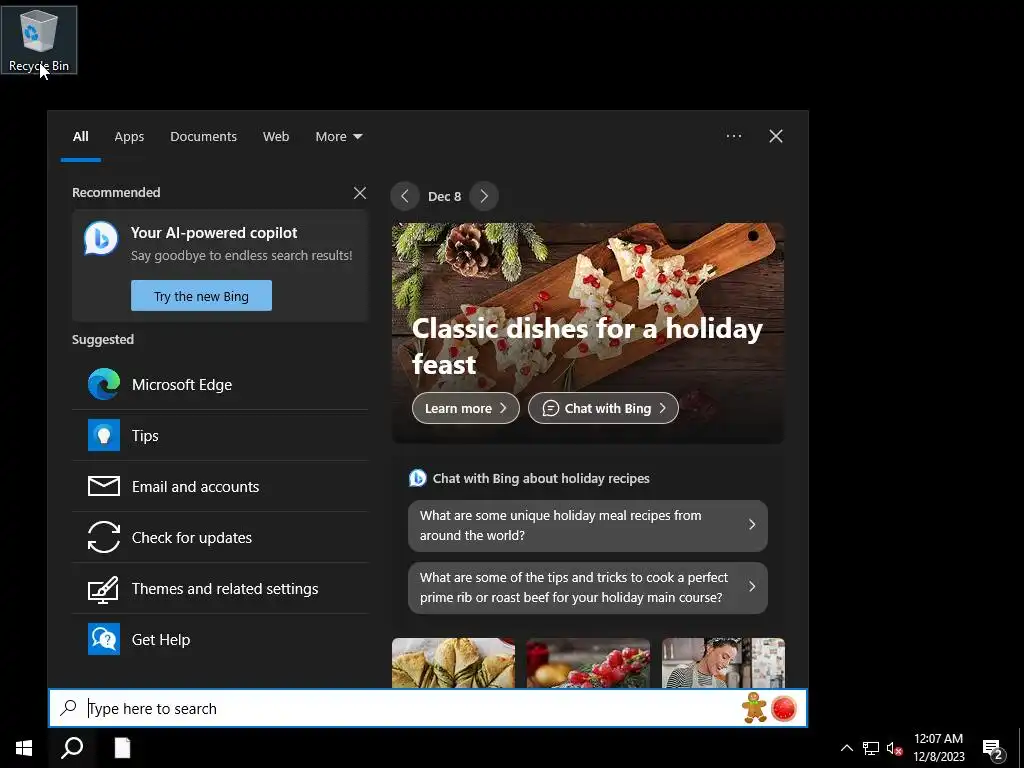
Task: Open the three-dot options menu
Action: tap(734, 136)
